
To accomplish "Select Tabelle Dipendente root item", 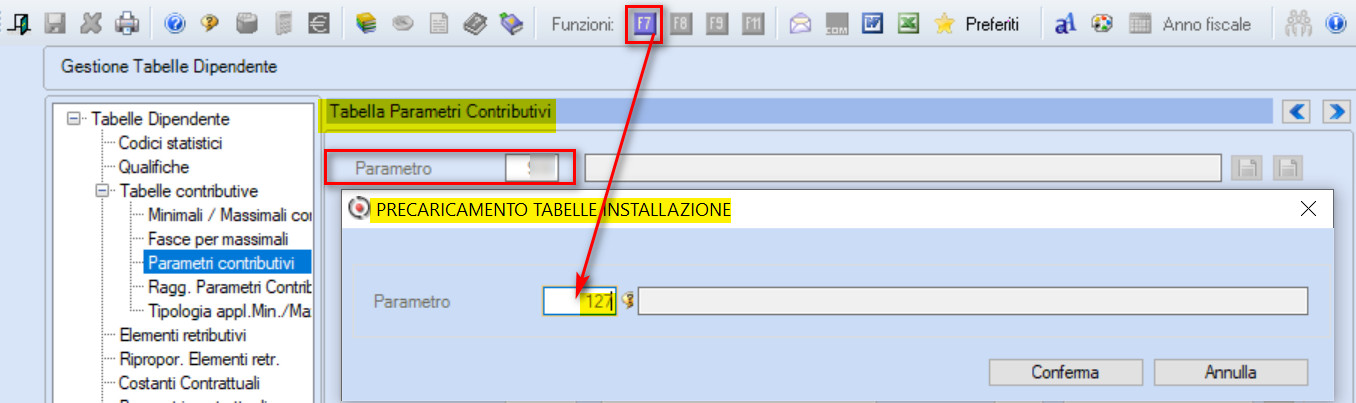I will pos(160,119).
